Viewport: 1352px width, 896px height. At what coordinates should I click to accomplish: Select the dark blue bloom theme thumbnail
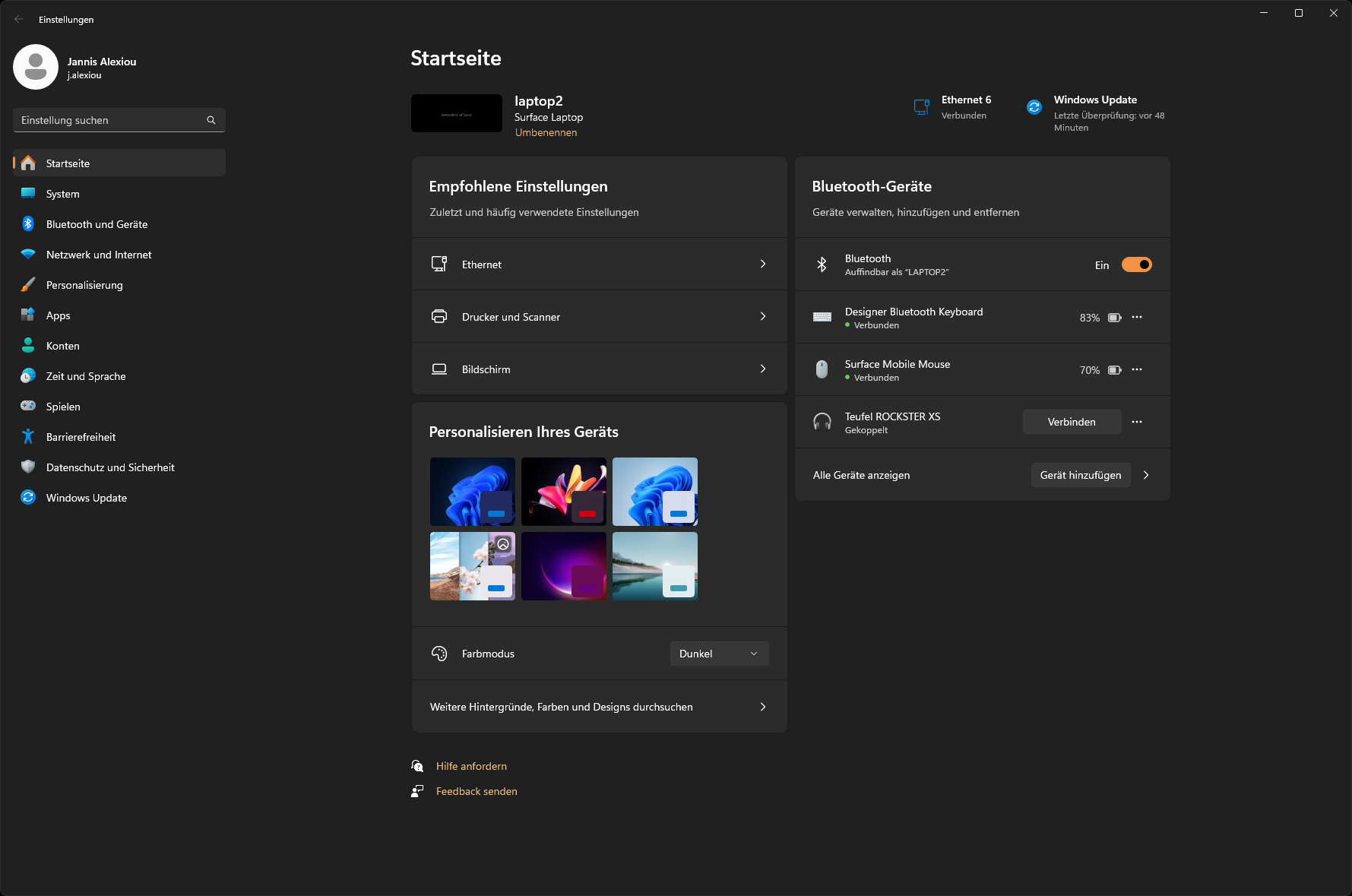(473, 492)
